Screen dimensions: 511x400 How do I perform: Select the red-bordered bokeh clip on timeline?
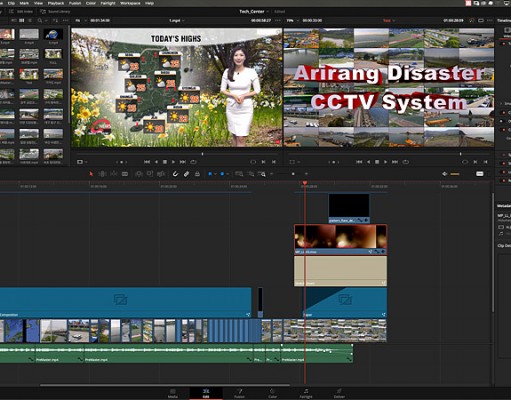pyautogui.click(x=340, y=239)
